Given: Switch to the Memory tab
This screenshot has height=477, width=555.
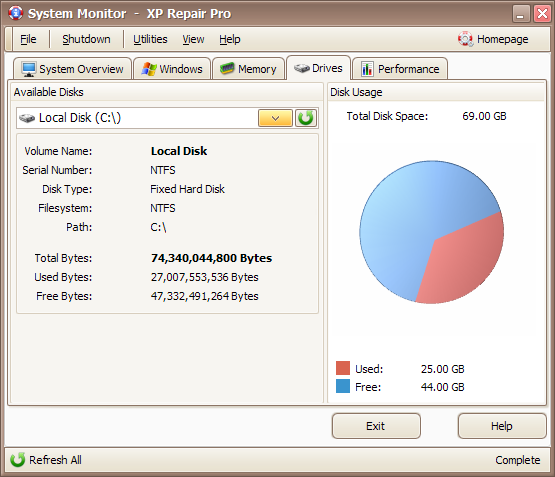Looking at the screenshot, I should click(x=248, y=69).
